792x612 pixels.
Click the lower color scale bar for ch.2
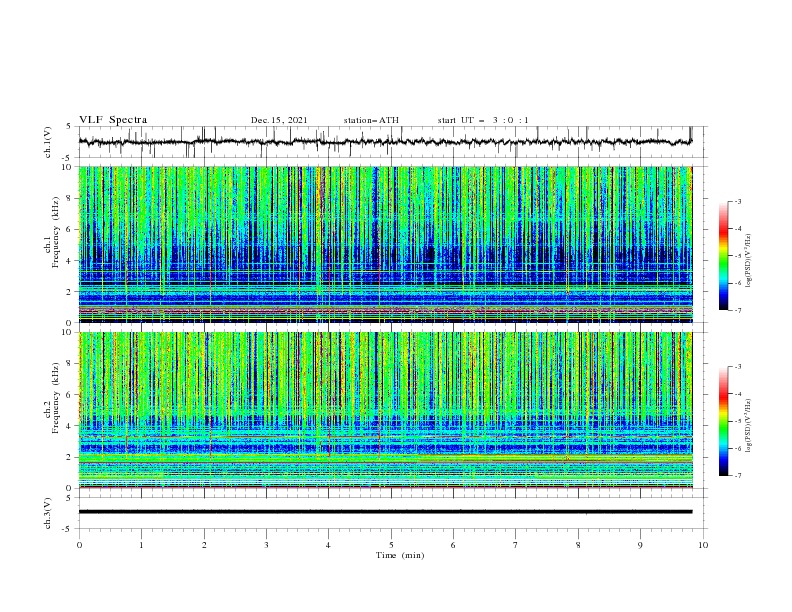(723, 421)
